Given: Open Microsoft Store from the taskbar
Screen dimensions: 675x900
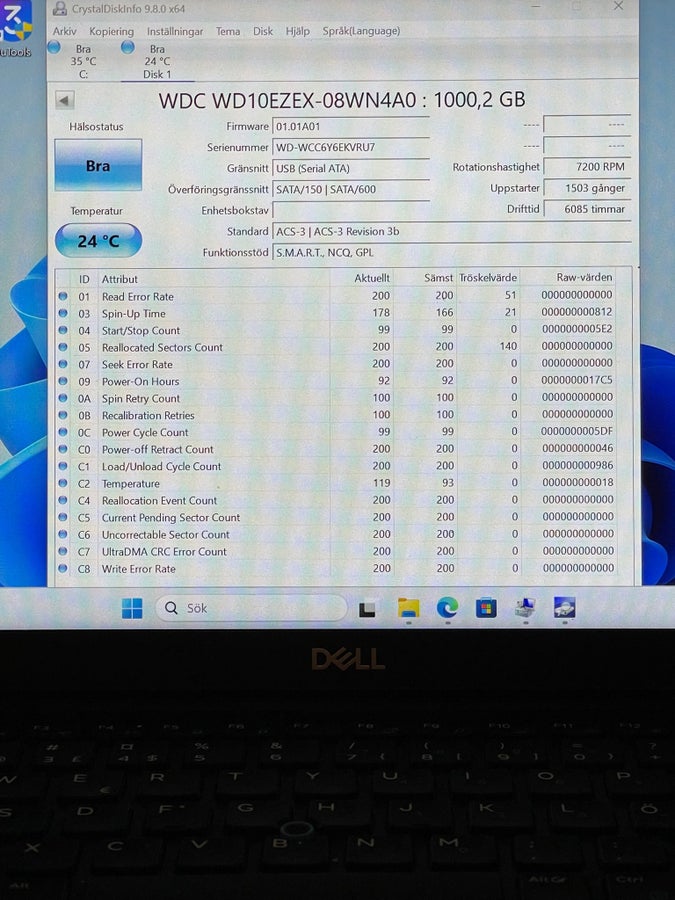Looking at the screenshot, I should pyautogui.click(x=486, y=607).
